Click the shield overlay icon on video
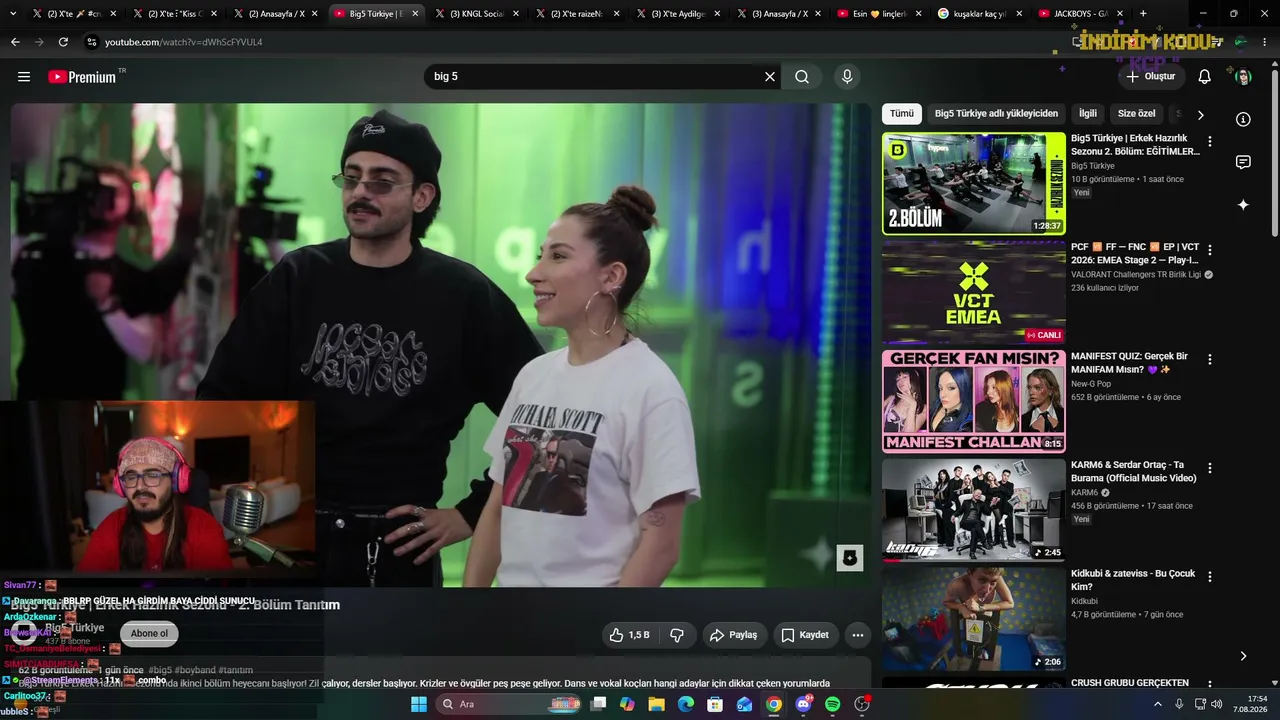Image resolution: width=1280 pixels, height=720 pixels. (x=850, y=558)
